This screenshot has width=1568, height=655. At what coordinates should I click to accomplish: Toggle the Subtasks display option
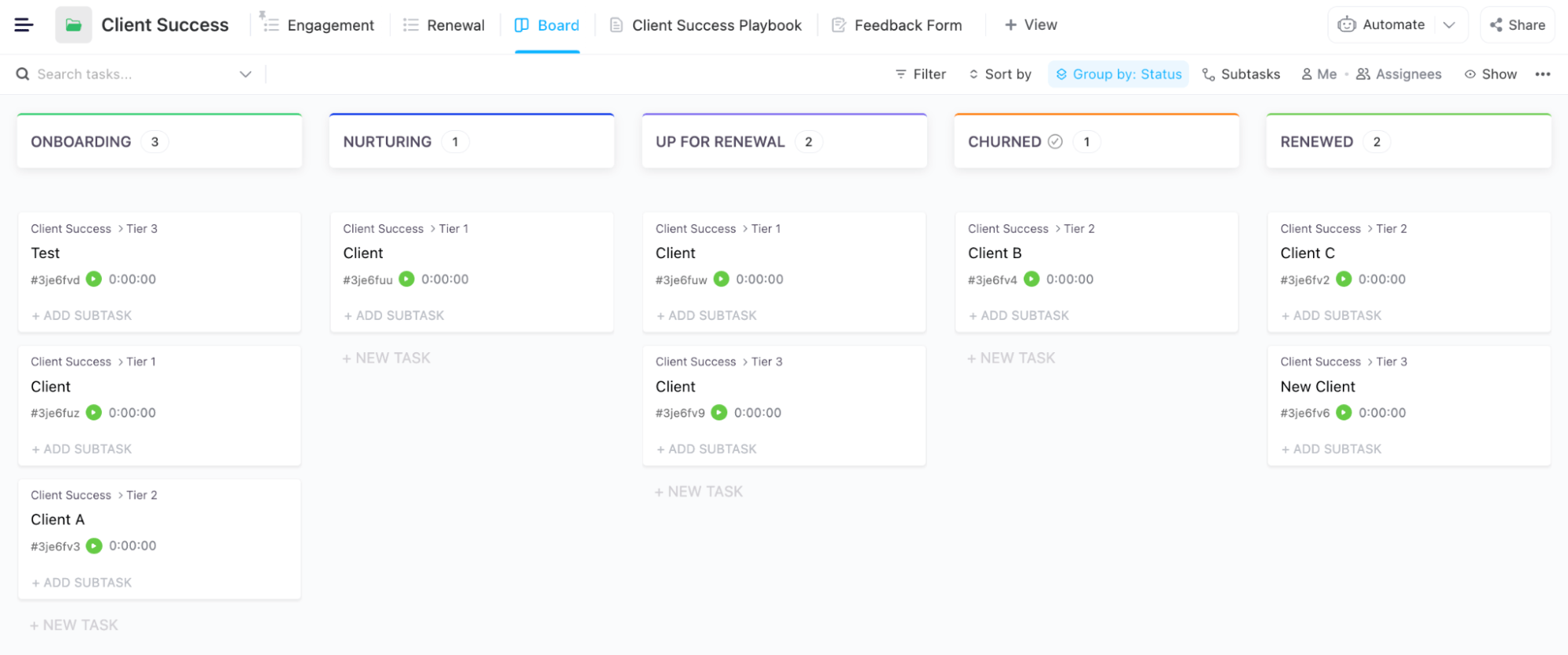[x=1241, y=75]
